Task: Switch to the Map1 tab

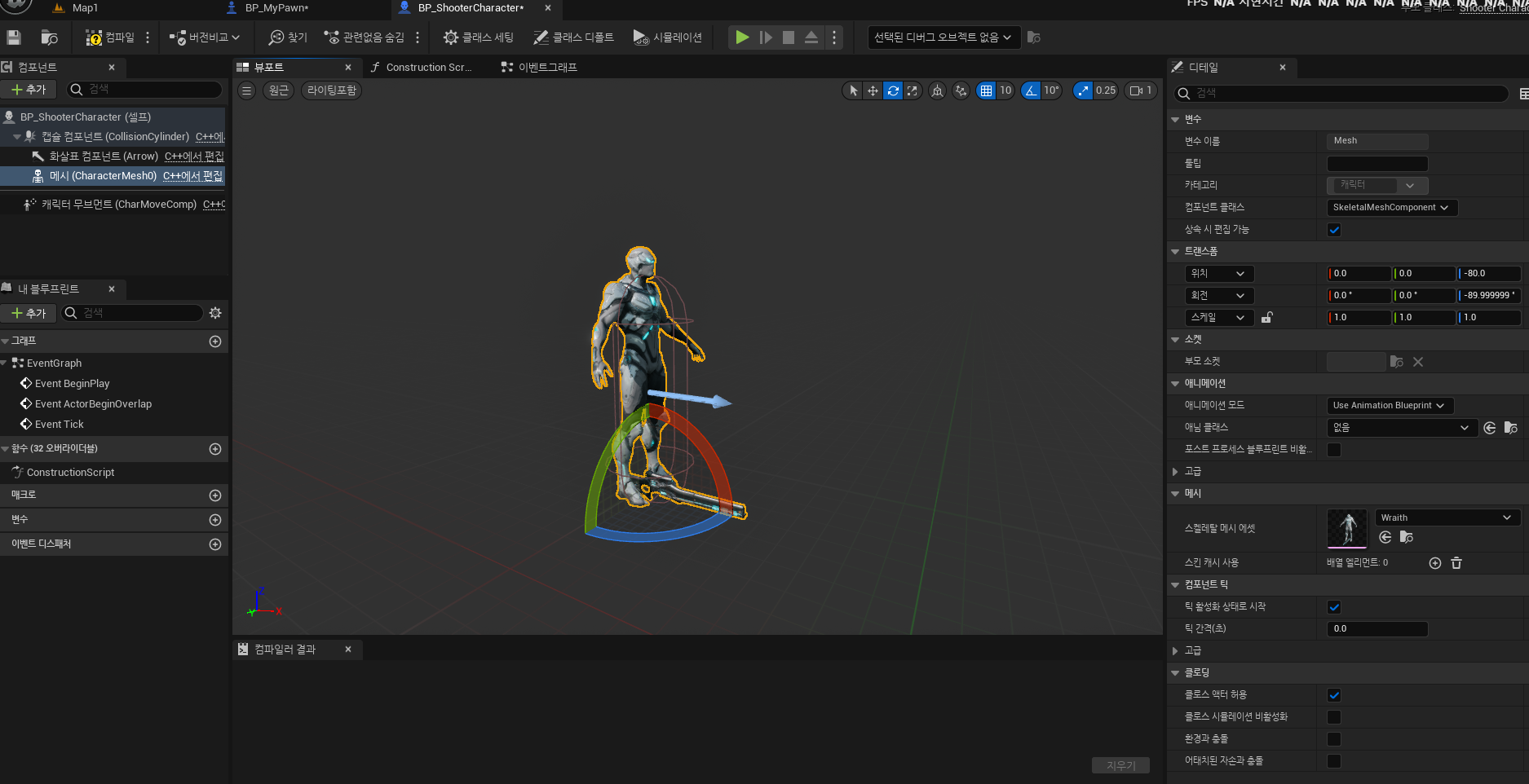Action: (85, 8)
